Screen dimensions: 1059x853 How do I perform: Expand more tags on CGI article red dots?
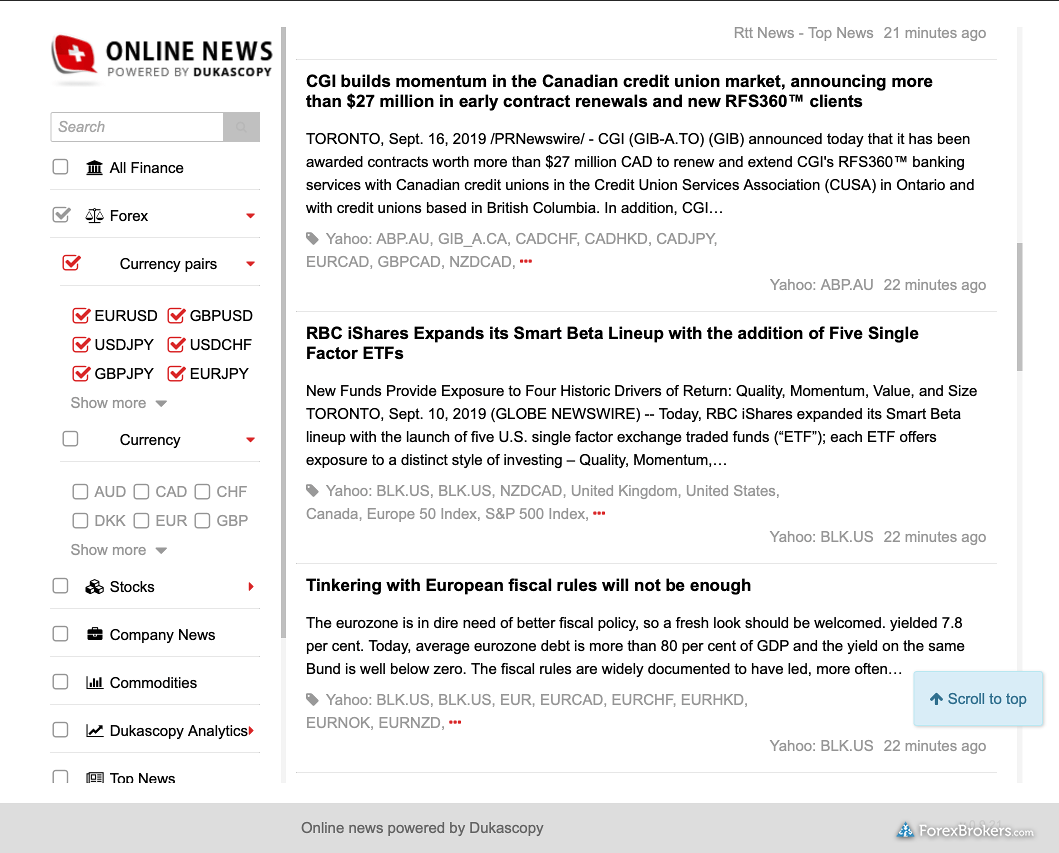(526, 261)
